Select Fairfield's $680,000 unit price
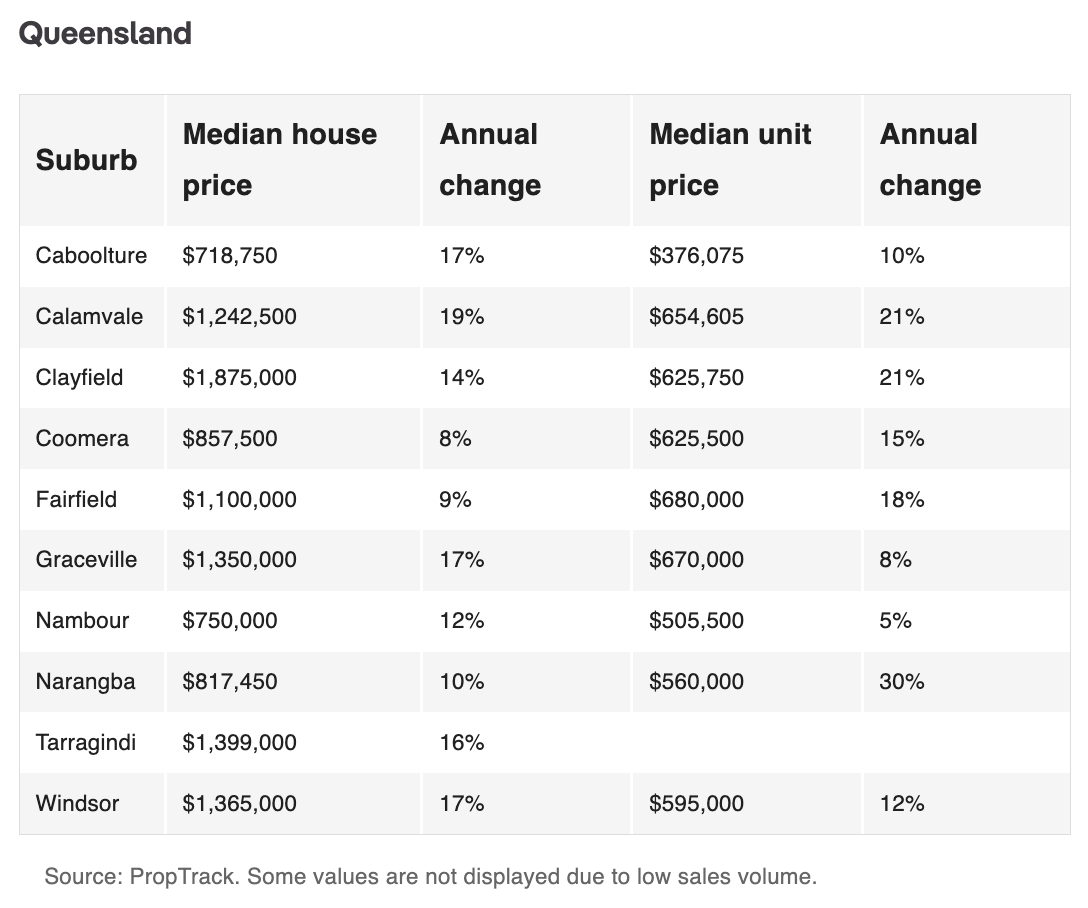The image size is (1088, 908). [696, 500]
